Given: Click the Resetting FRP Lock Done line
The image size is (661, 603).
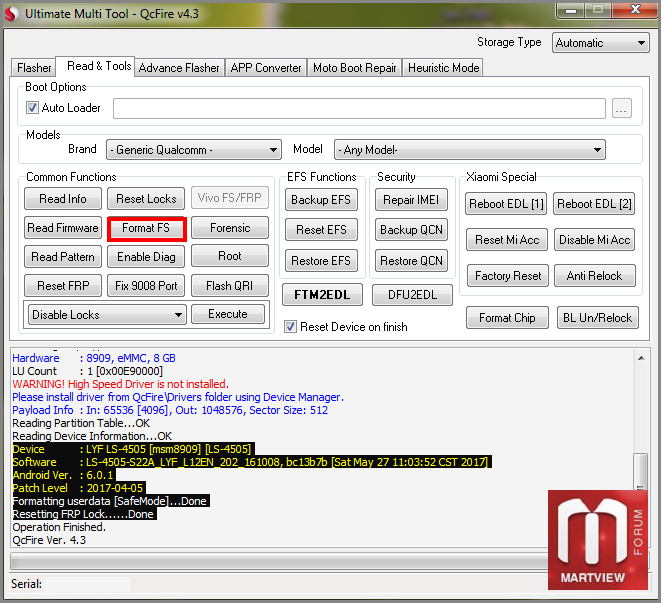Looking at the screenshot, I should pos(83,514).
